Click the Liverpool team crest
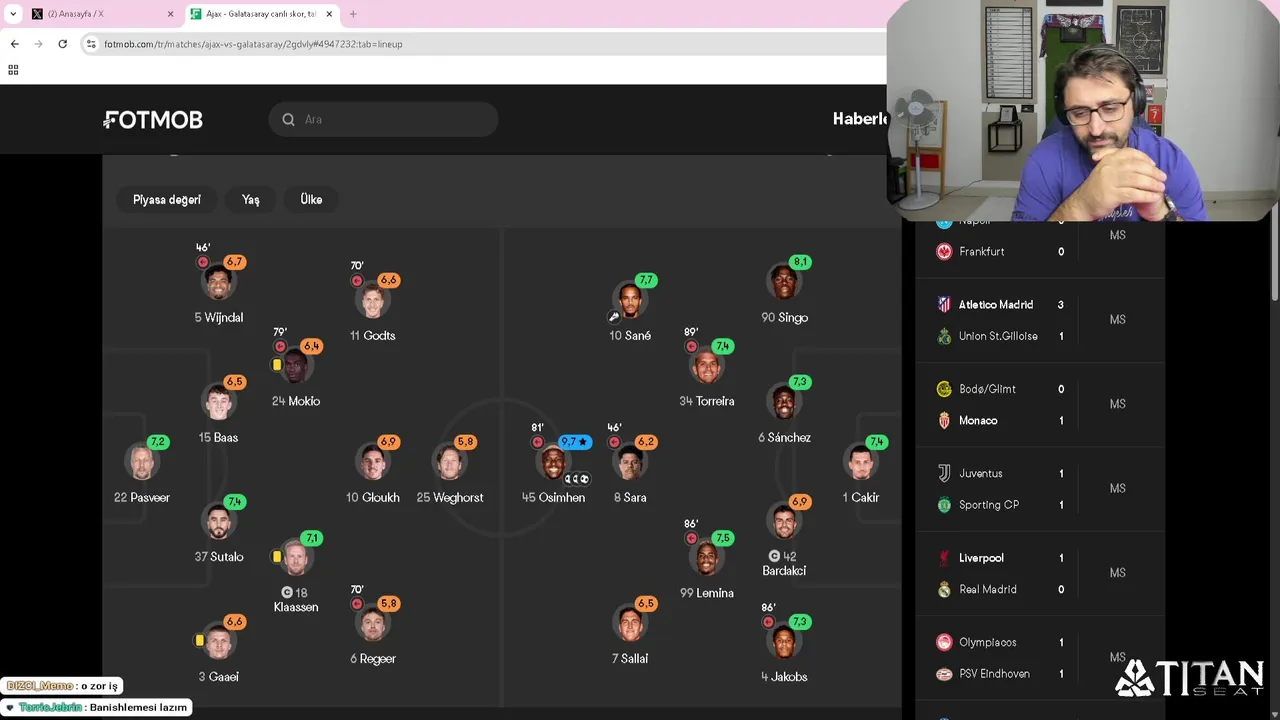The image size is (1280, 720). [944, 558]
